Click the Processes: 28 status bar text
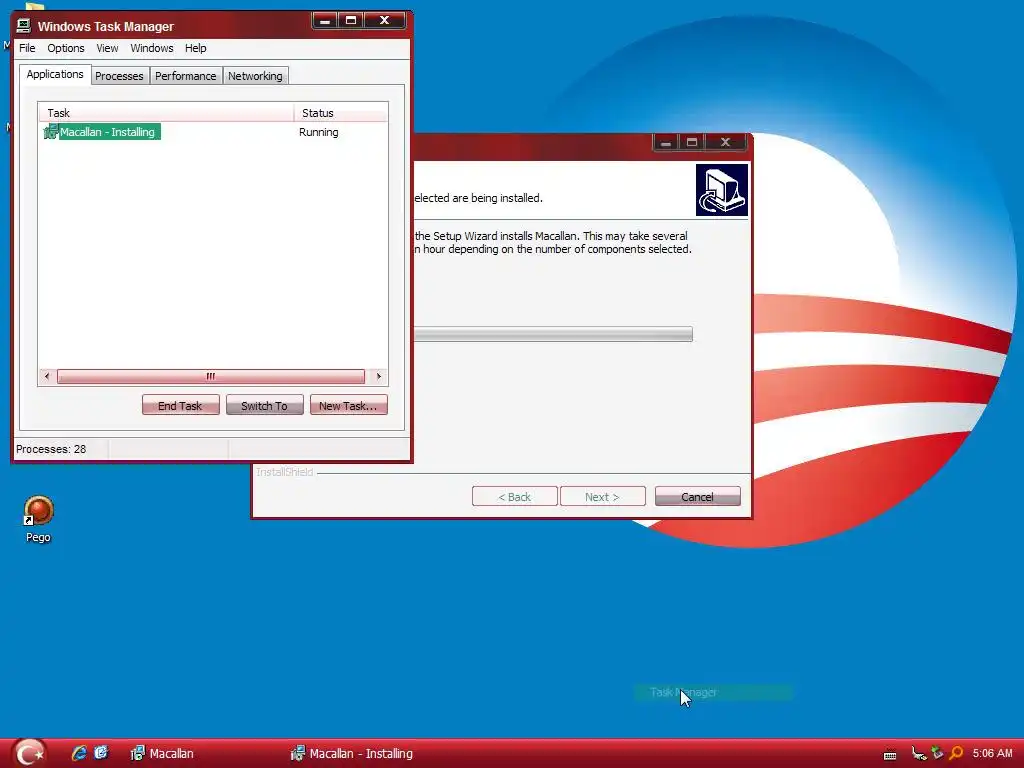The image size is (1024, 768). 51,449
